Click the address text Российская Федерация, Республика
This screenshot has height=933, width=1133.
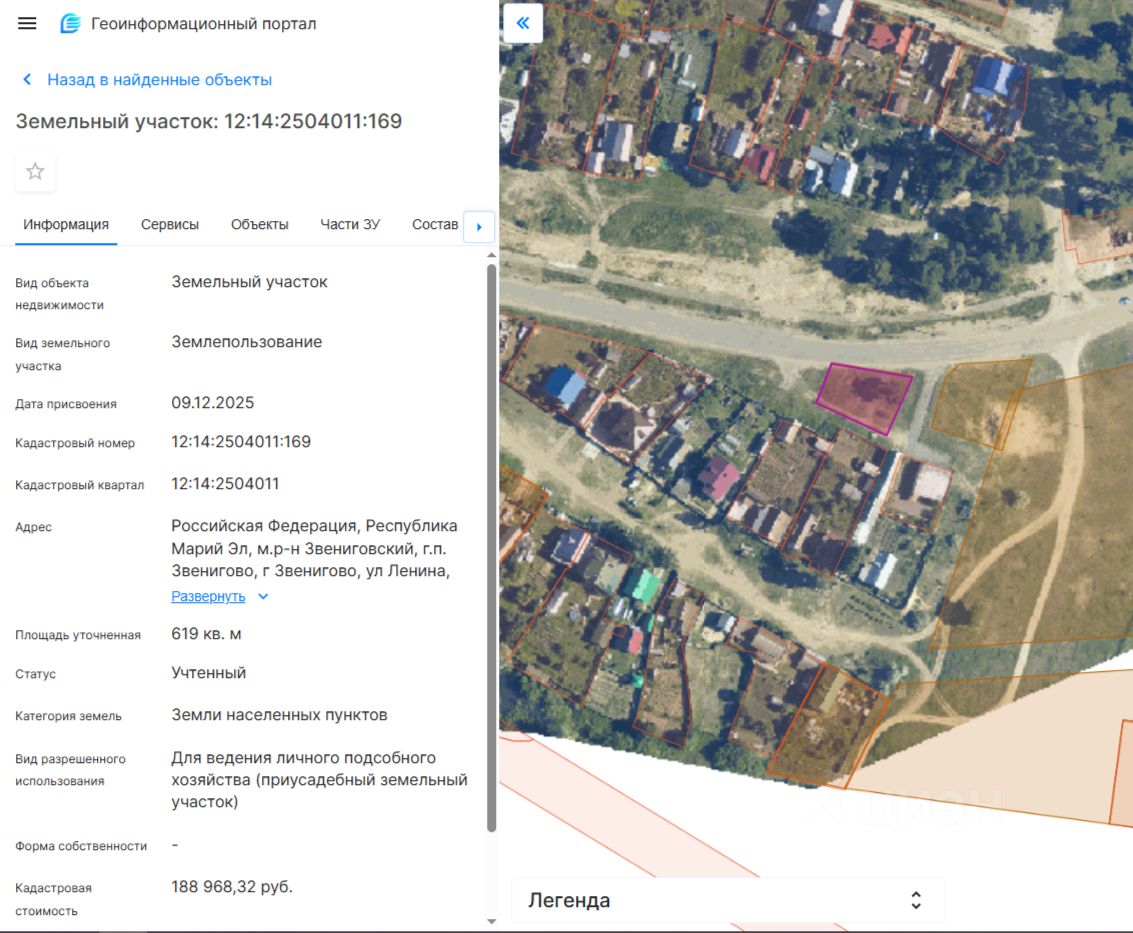(x=314, y=525)
